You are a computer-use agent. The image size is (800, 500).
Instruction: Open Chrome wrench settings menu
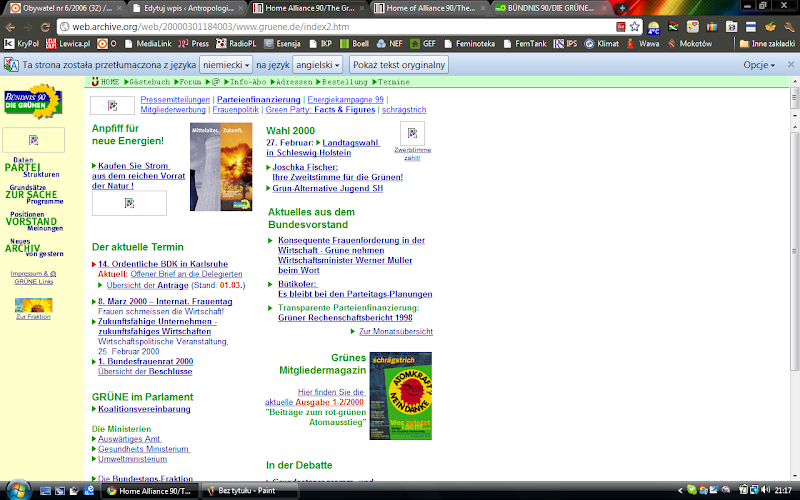point(789,27)
